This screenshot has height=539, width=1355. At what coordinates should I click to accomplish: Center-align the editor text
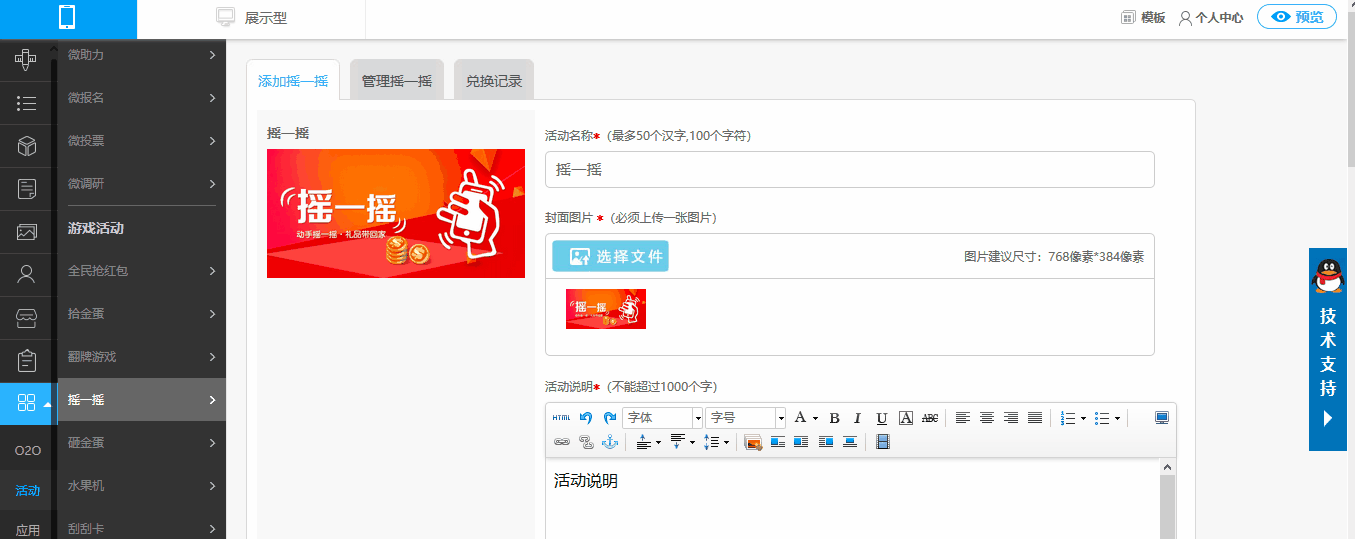click(x=987, y=418)
